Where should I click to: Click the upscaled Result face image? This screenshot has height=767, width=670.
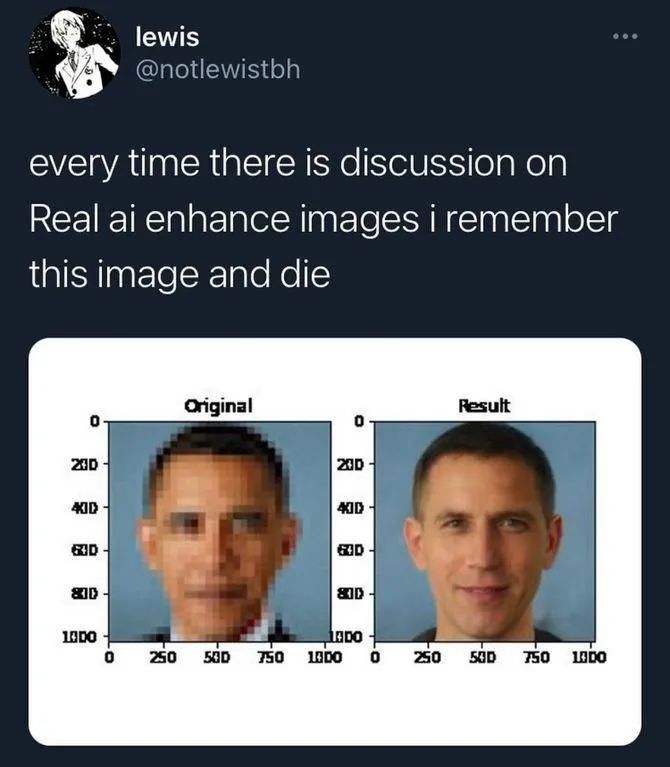click(x=485, y=531)
